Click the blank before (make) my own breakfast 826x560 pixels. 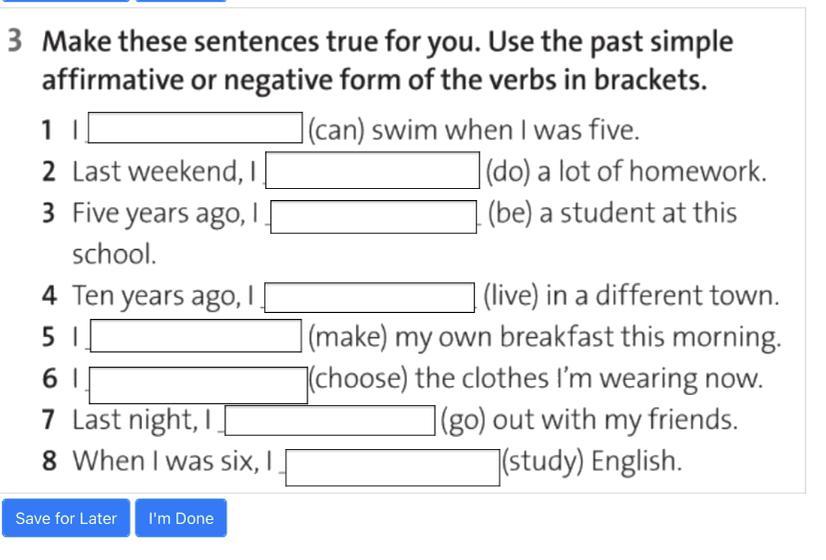196,337
